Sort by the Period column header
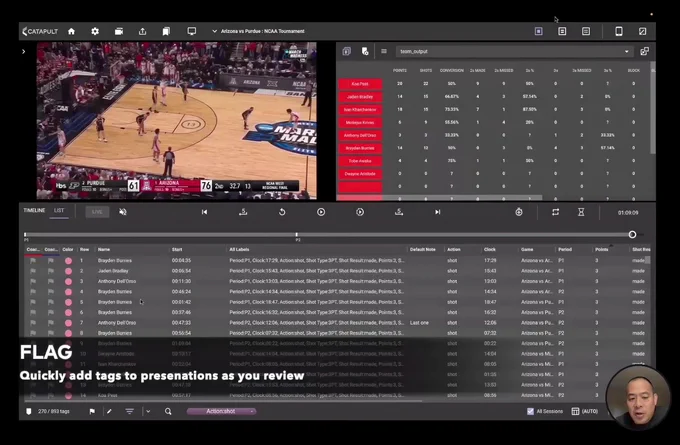This screenshot has height=445, width=680. 565,249
